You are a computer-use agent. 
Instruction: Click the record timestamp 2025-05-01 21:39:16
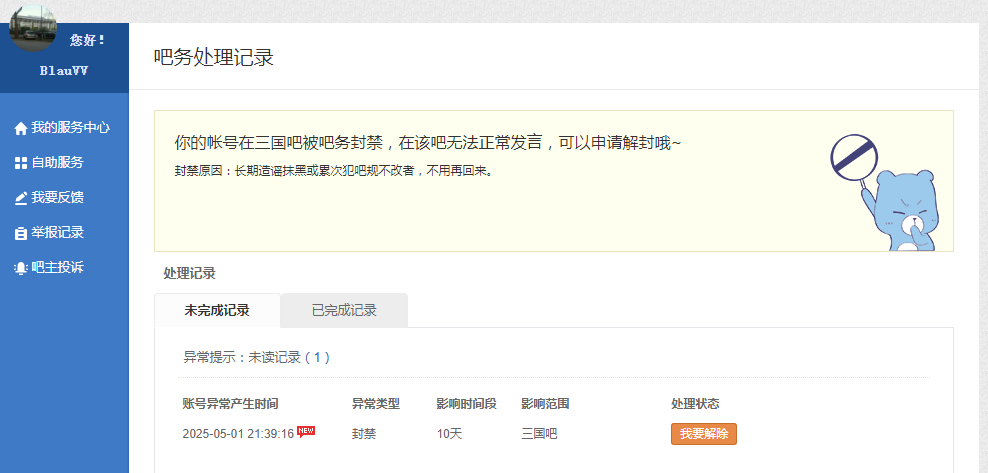pos(238,434)
